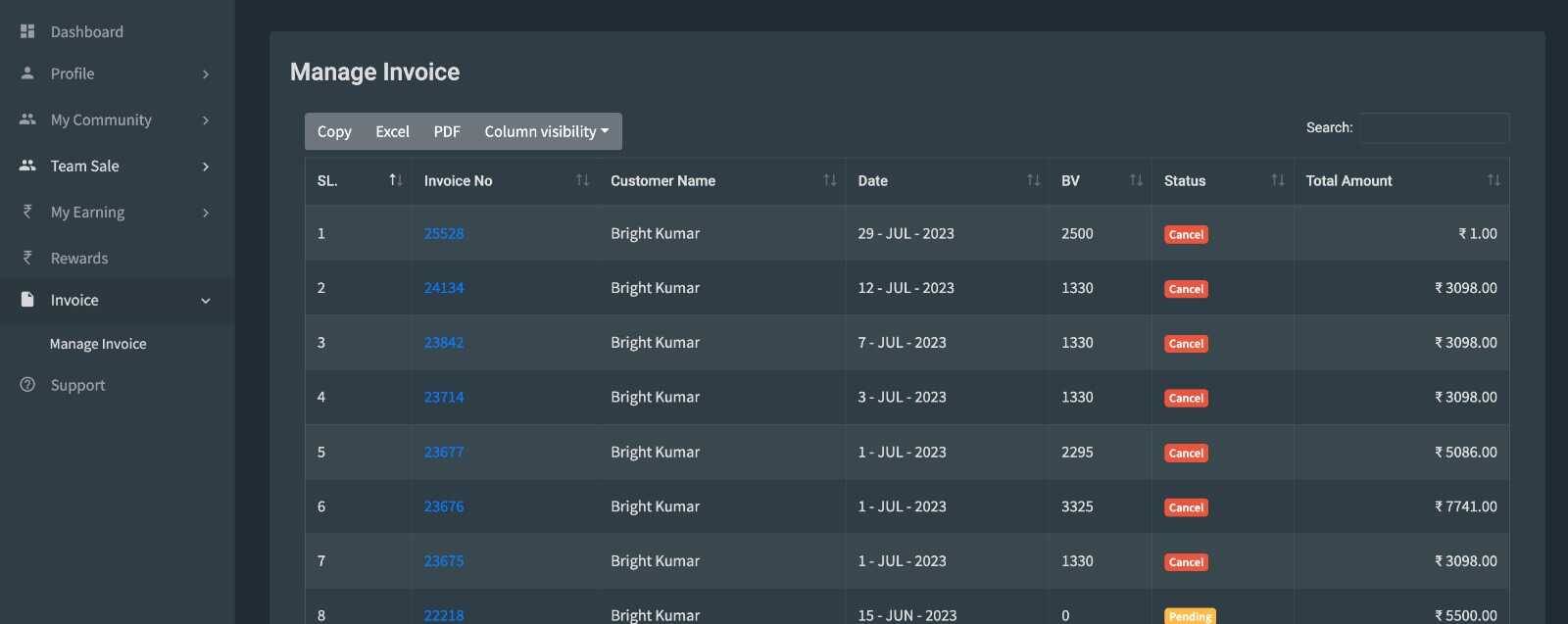This screenshot has width=1568, height=624.
Task: Click the Search input field
Action: [x=1434, y=127]
